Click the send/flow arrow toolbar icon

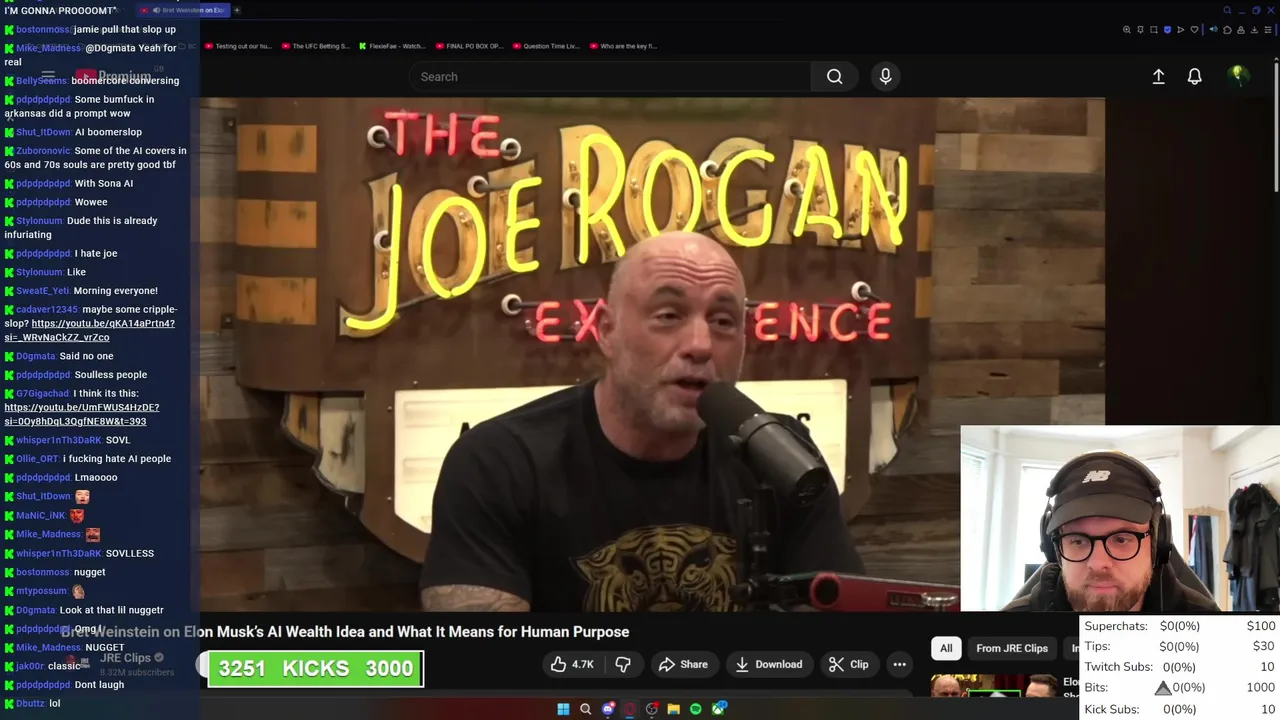tap(1181, 30)
